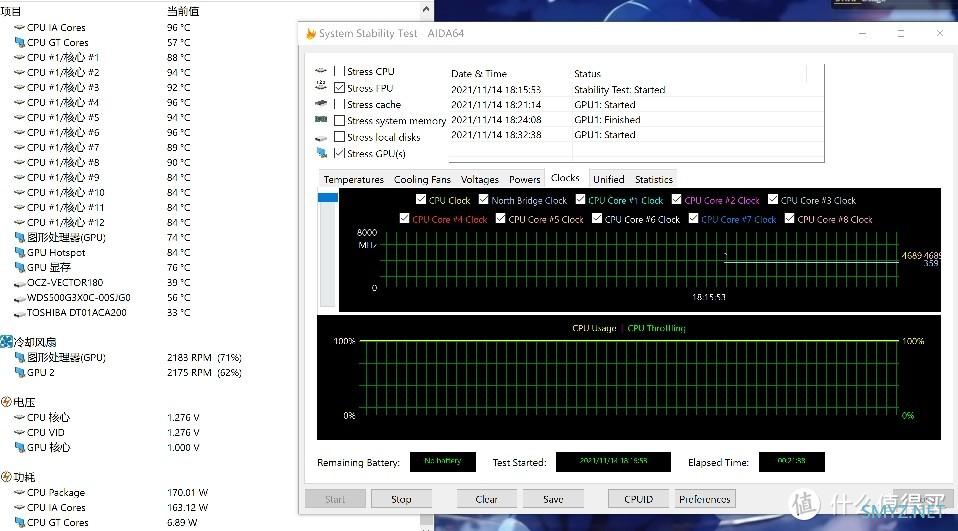The width and height of the screenshot is (958, 531).
Task: Click the Stress cache chip icon
Action: coord(321,104)
